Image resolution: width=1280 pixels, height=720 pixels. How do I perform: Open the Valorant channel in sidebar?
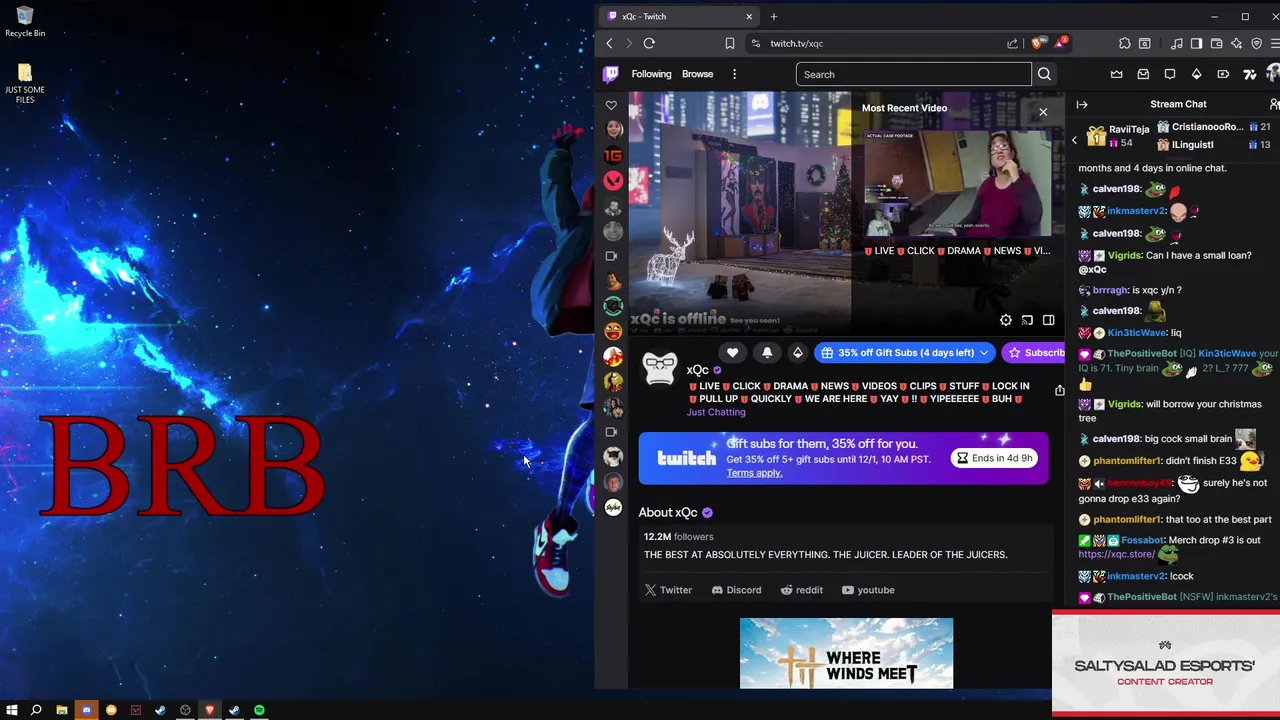coord(613,180)
